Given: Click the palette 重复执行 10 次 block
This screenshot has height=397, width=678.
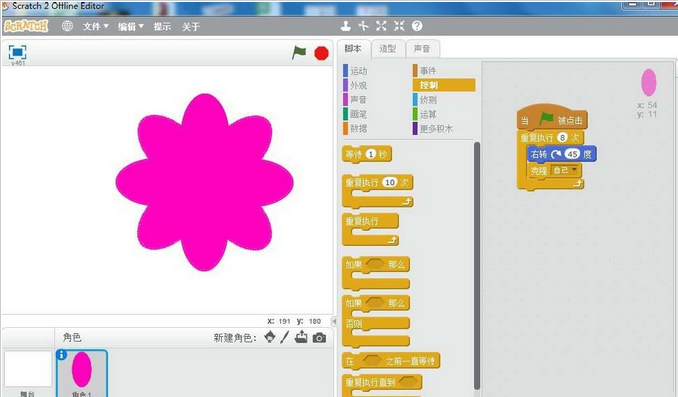Looking at the screenshot, I should (x=377, y=190).
